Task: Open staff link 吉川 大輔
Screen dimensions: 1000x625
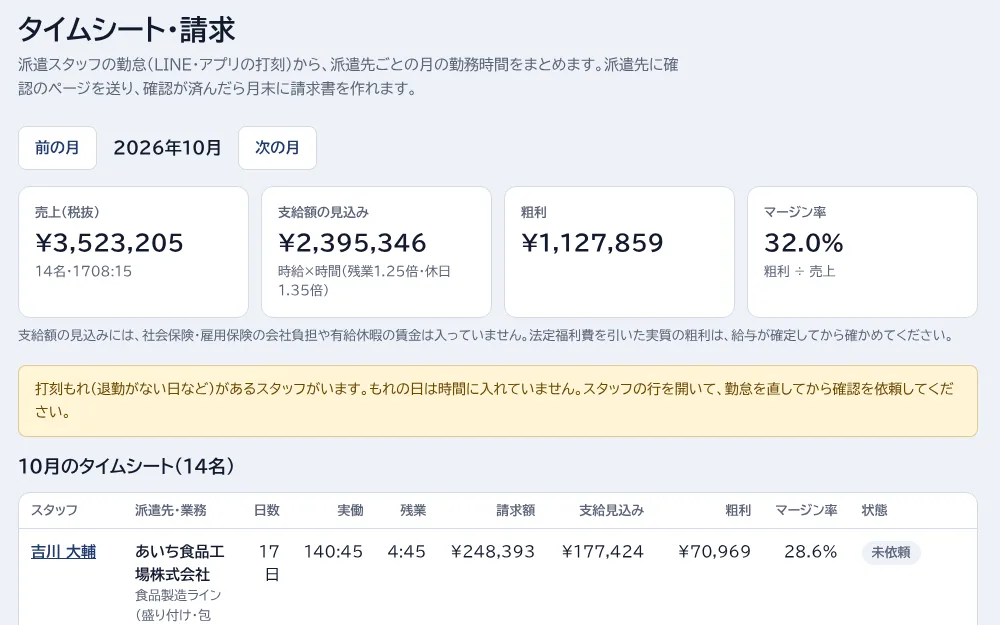Action: click(64, 552)
